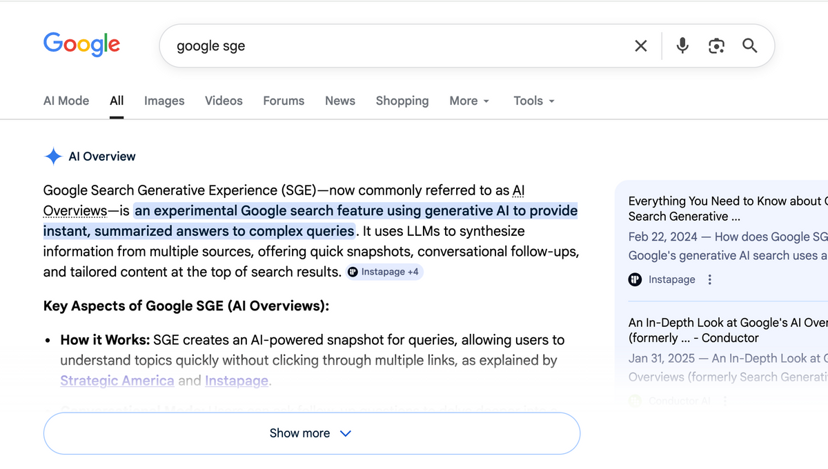Open 'An In-Depth Look at Google's AI' source
This screenshot has height=469, width=828.
tap(728, 330)
